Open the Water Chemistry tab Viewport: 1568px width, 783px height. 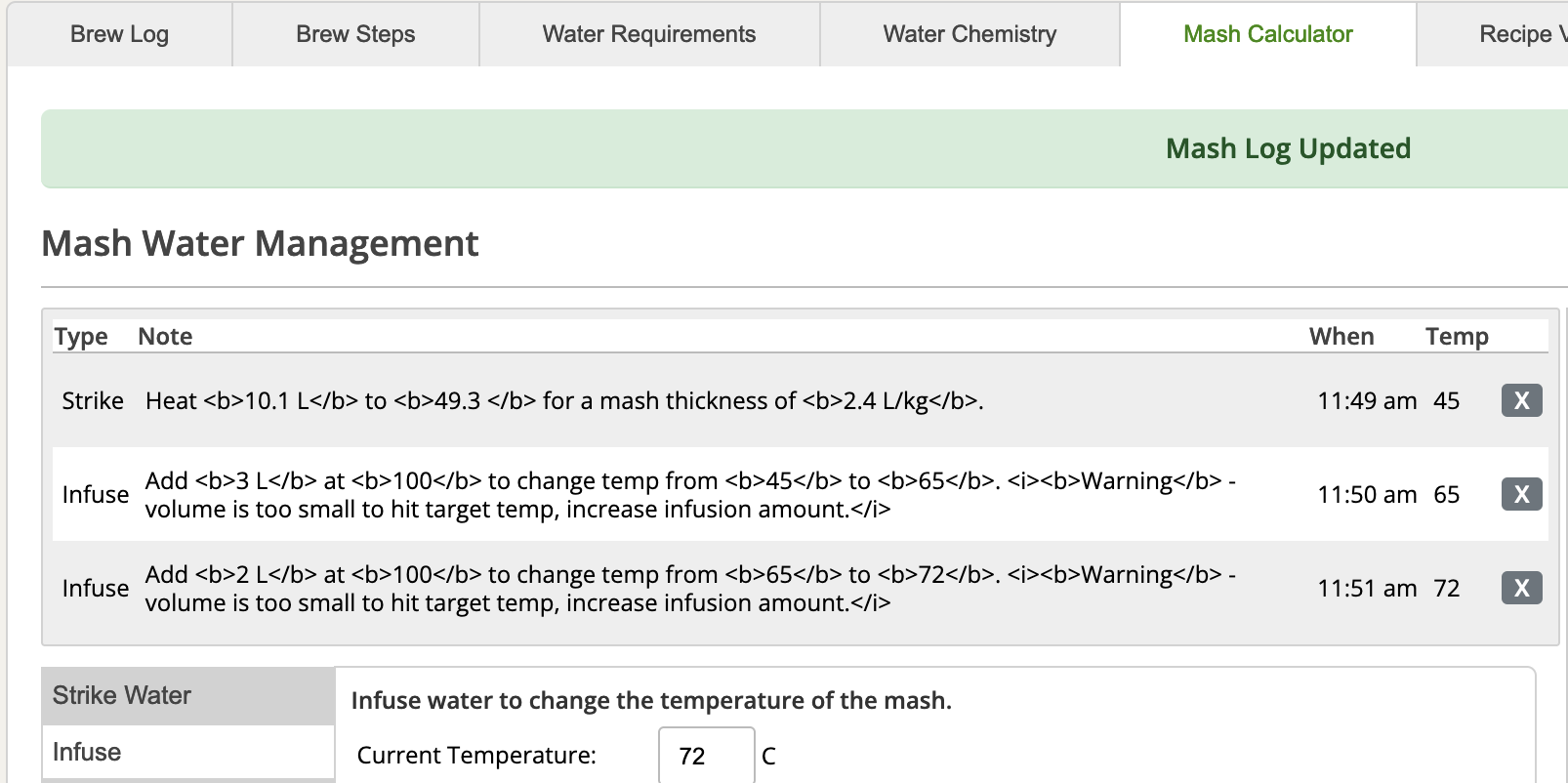coord(970,34)
